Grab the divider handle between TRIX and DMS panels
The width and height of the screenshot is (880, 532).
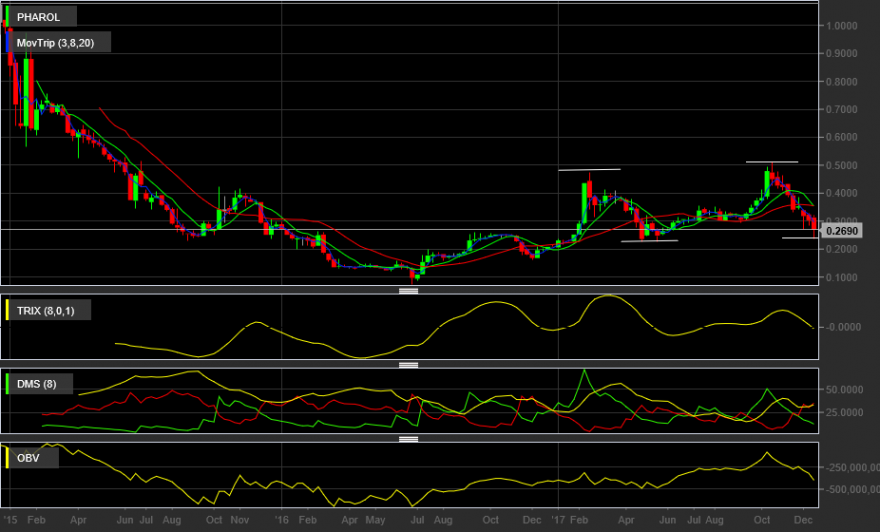pyautogui.click(x=409, y=365)
